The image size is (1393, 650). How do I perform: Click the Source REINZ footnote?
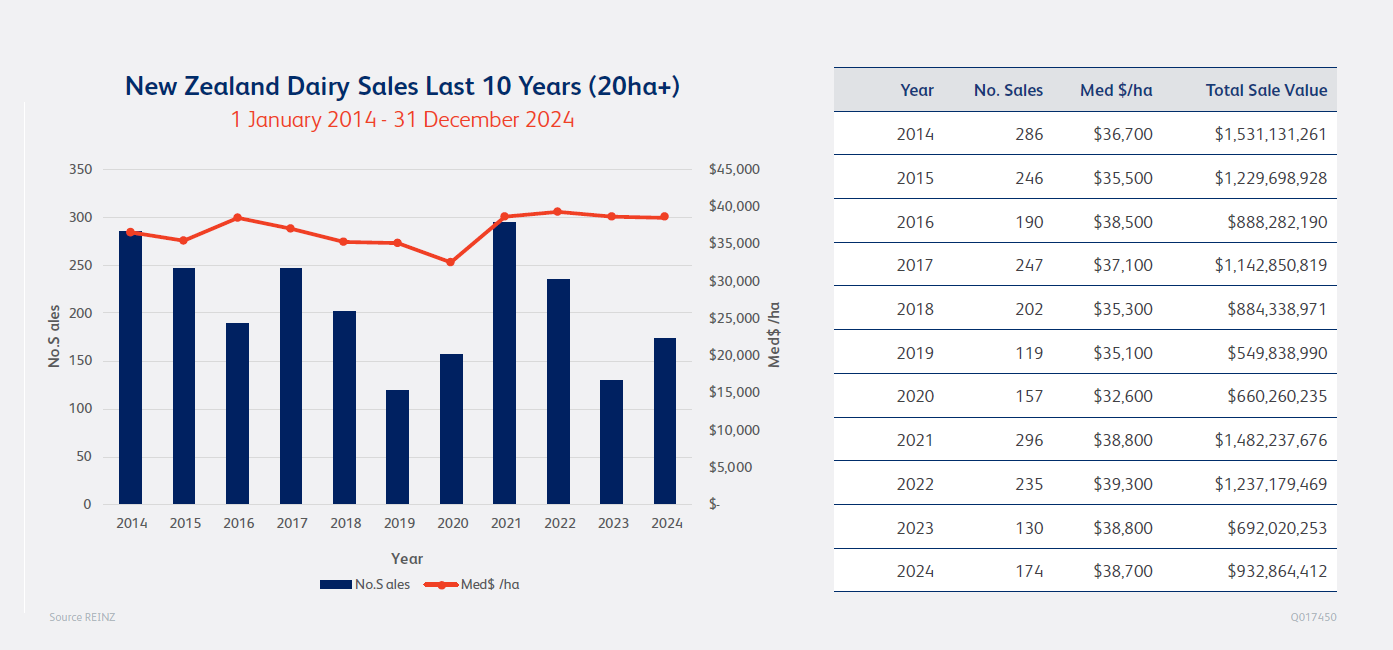point(82,617)
